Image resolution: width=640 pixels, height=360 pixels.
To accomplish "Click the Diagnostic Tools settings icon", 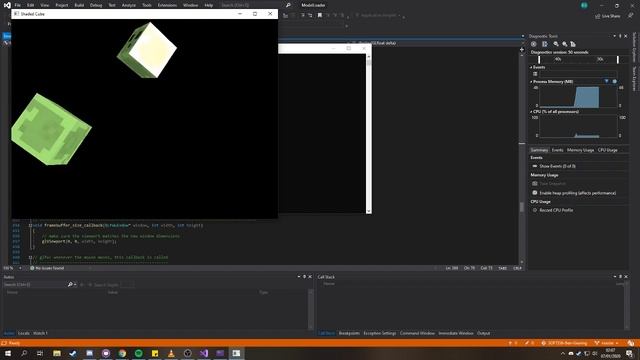I will coord(533,44).
